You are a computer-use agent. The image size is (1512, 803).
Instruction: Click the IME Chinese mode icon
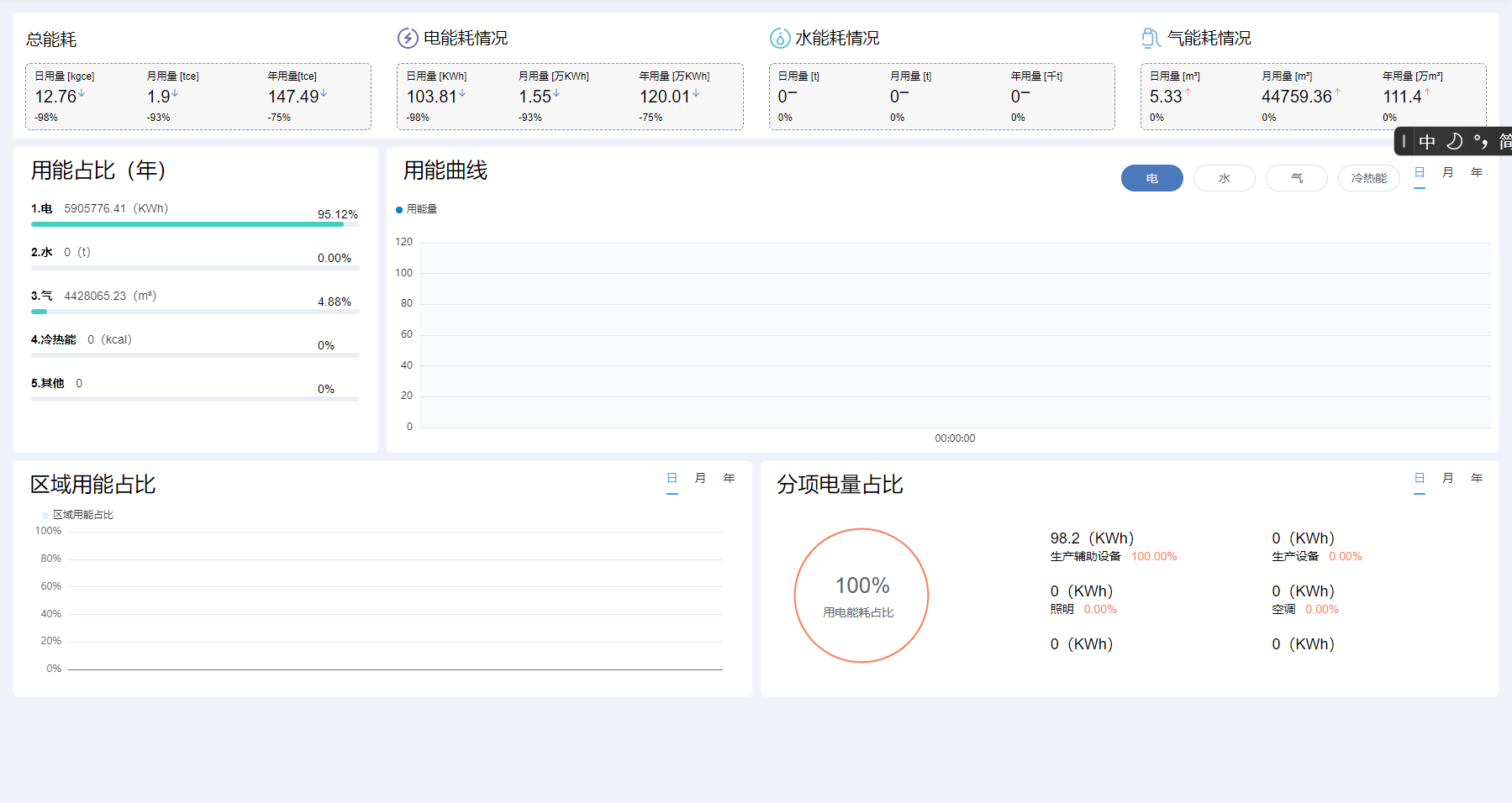(x=1427, y=142)
